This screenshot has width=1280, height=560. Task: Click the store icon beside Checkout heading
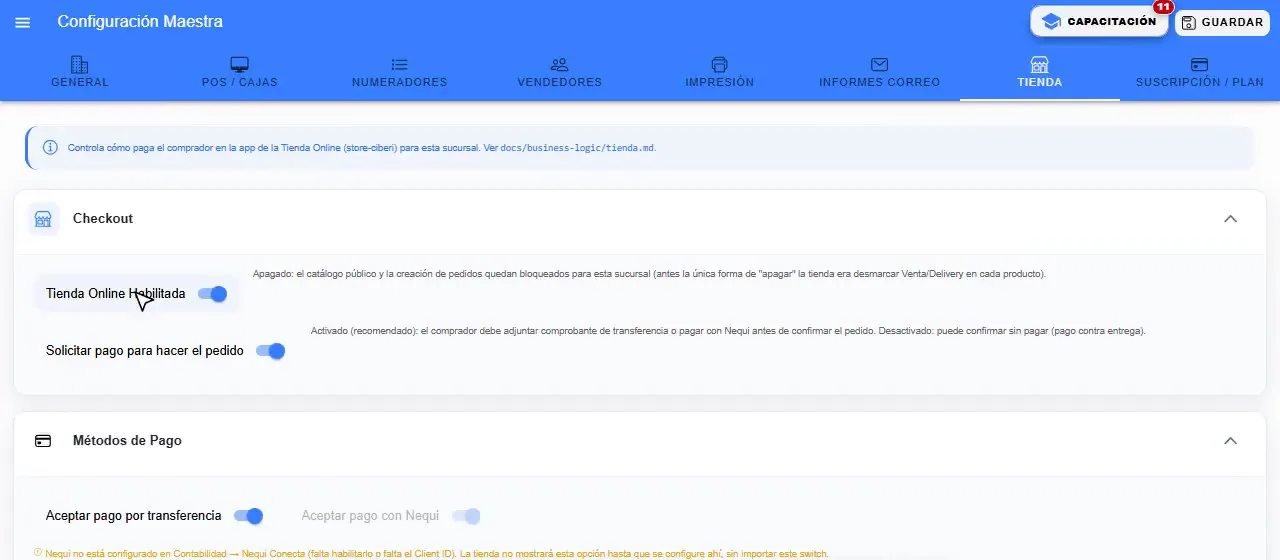[x=43, y=219]
